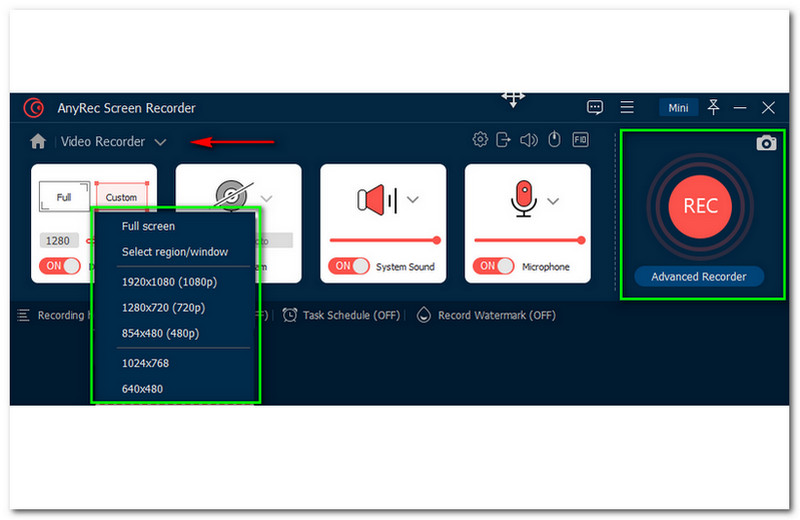800x520 pixels.
Task: Open the feedback chat bubble icon
Action: 595,107
